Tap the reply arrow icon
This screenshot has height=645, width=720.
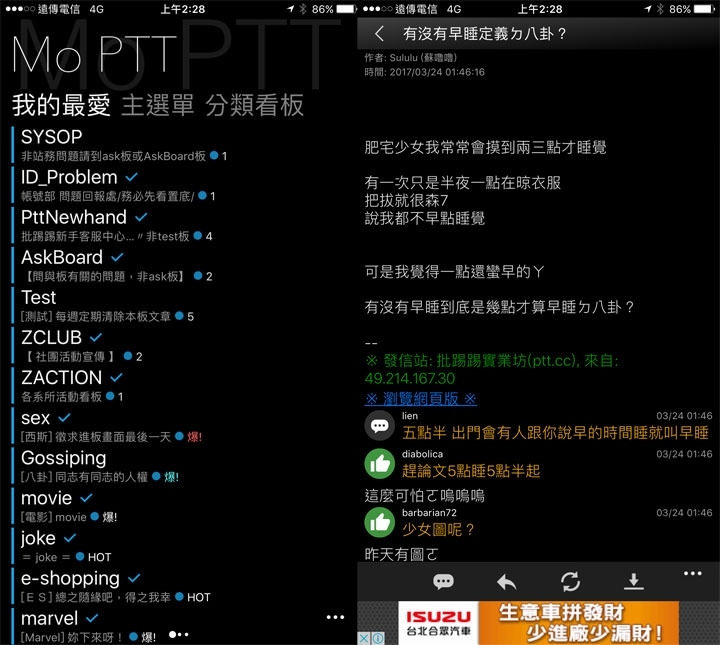pos(506,581)
